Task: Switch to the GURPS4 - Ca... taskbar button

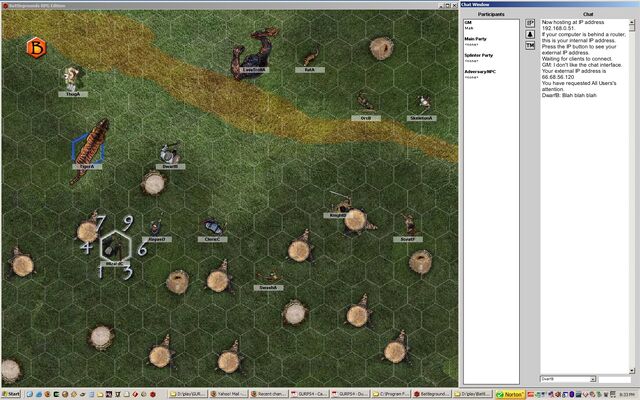Action: (x=308, y=394)
